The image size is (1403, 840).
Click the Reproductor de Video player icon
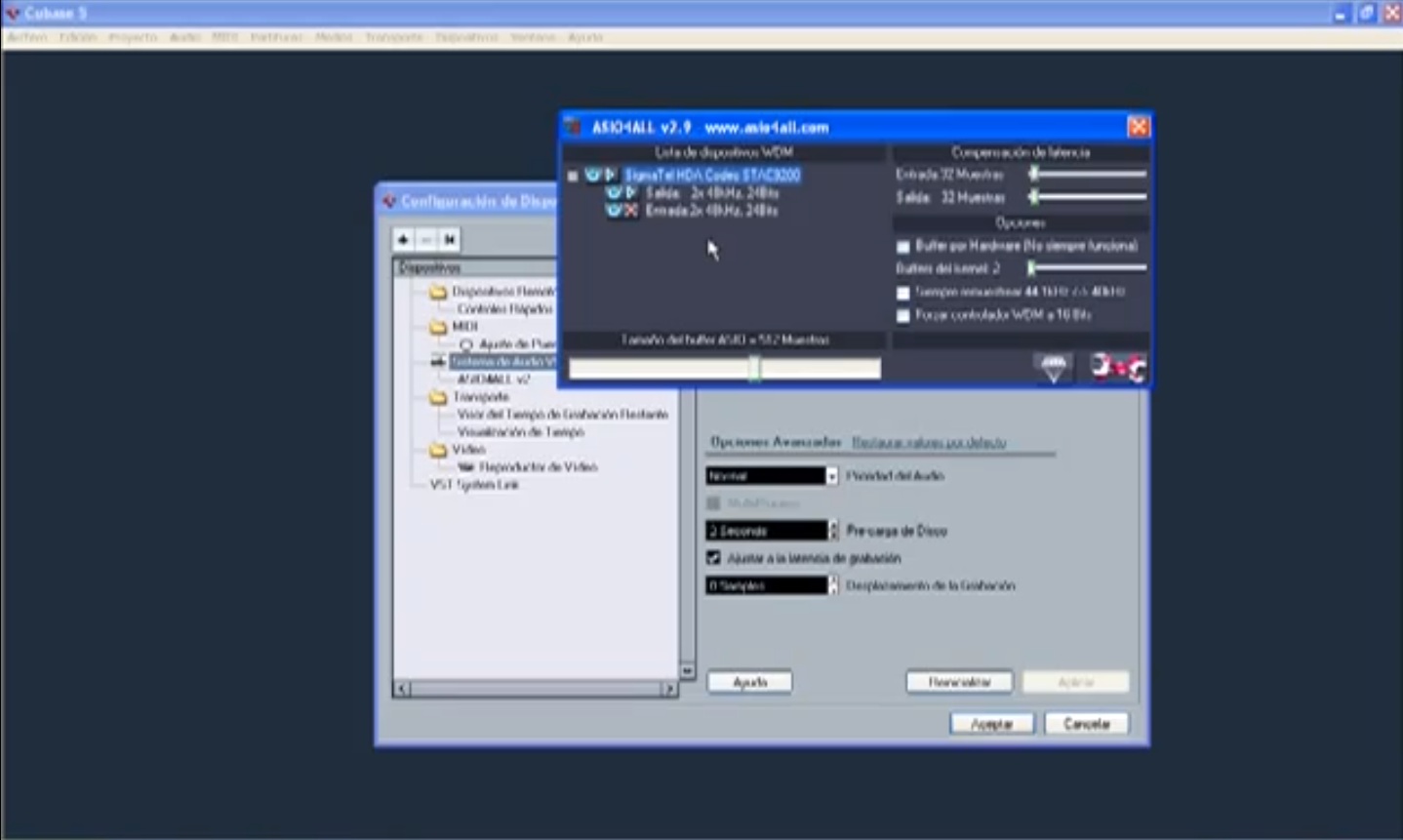click(x=465, y=467)
